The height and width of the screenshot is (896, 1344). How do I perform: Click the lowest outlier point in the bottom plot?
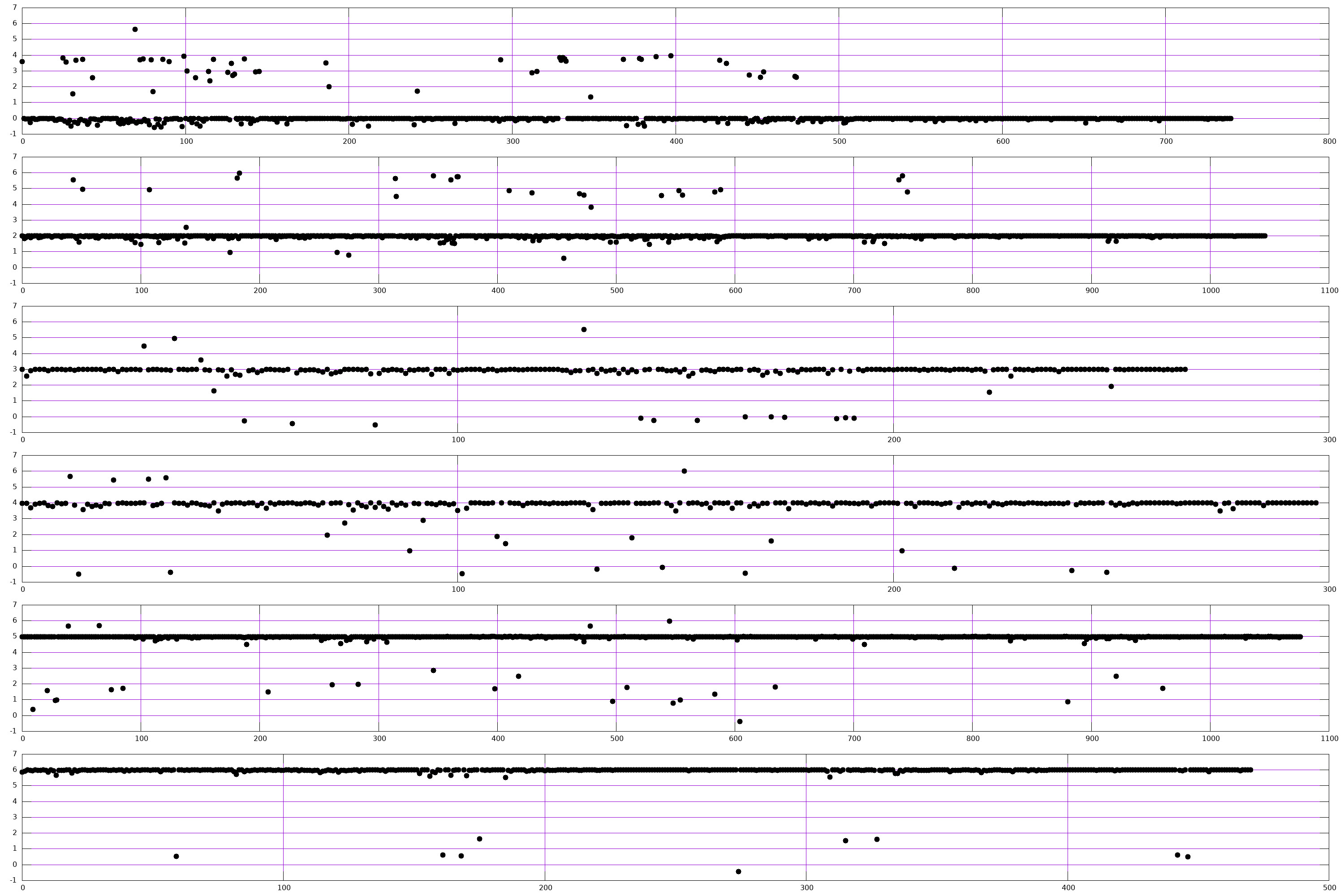click(738, 871)
